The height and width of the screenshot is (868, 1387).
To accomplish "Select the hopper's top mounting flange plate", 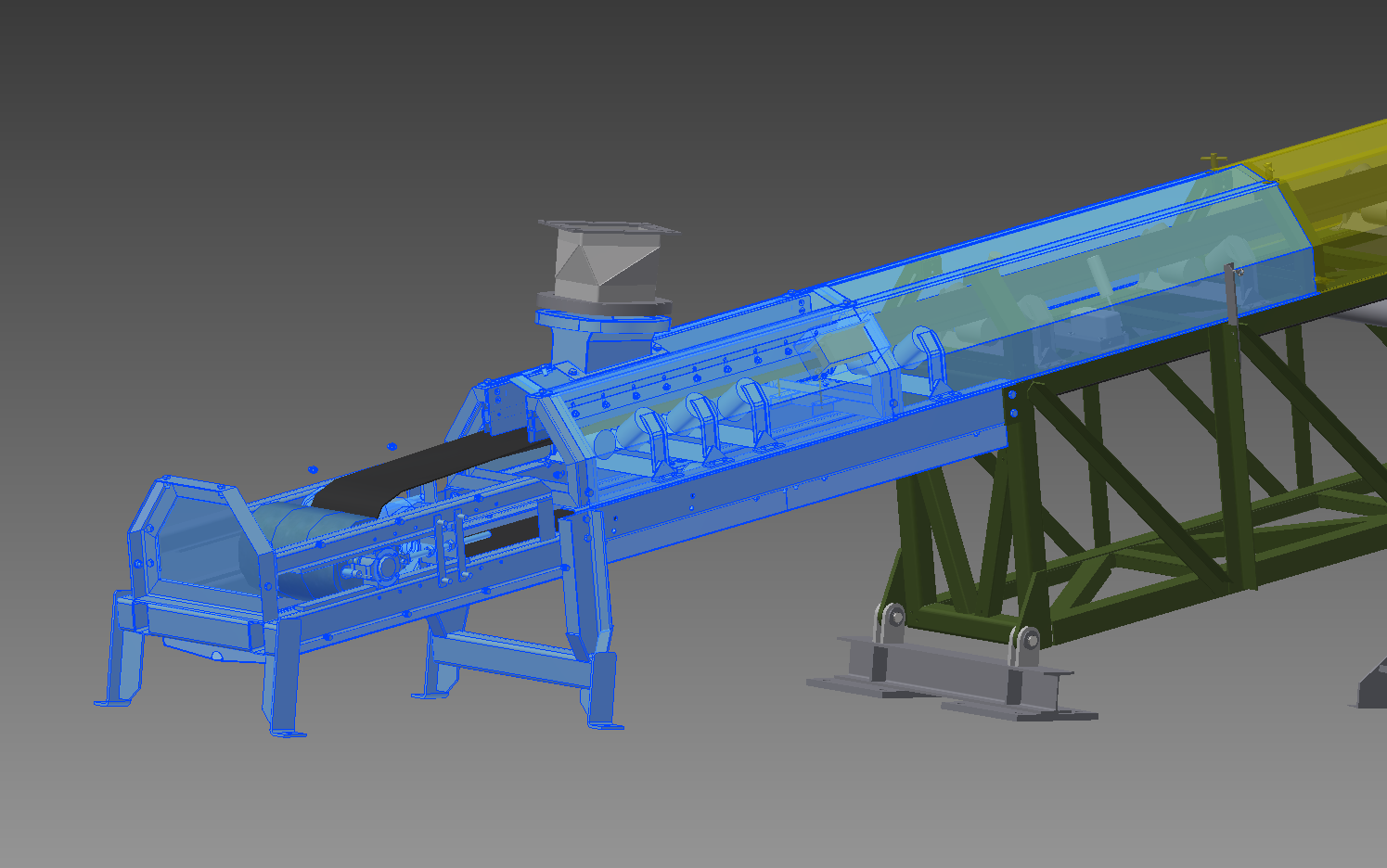I will (x=608, y=226).
